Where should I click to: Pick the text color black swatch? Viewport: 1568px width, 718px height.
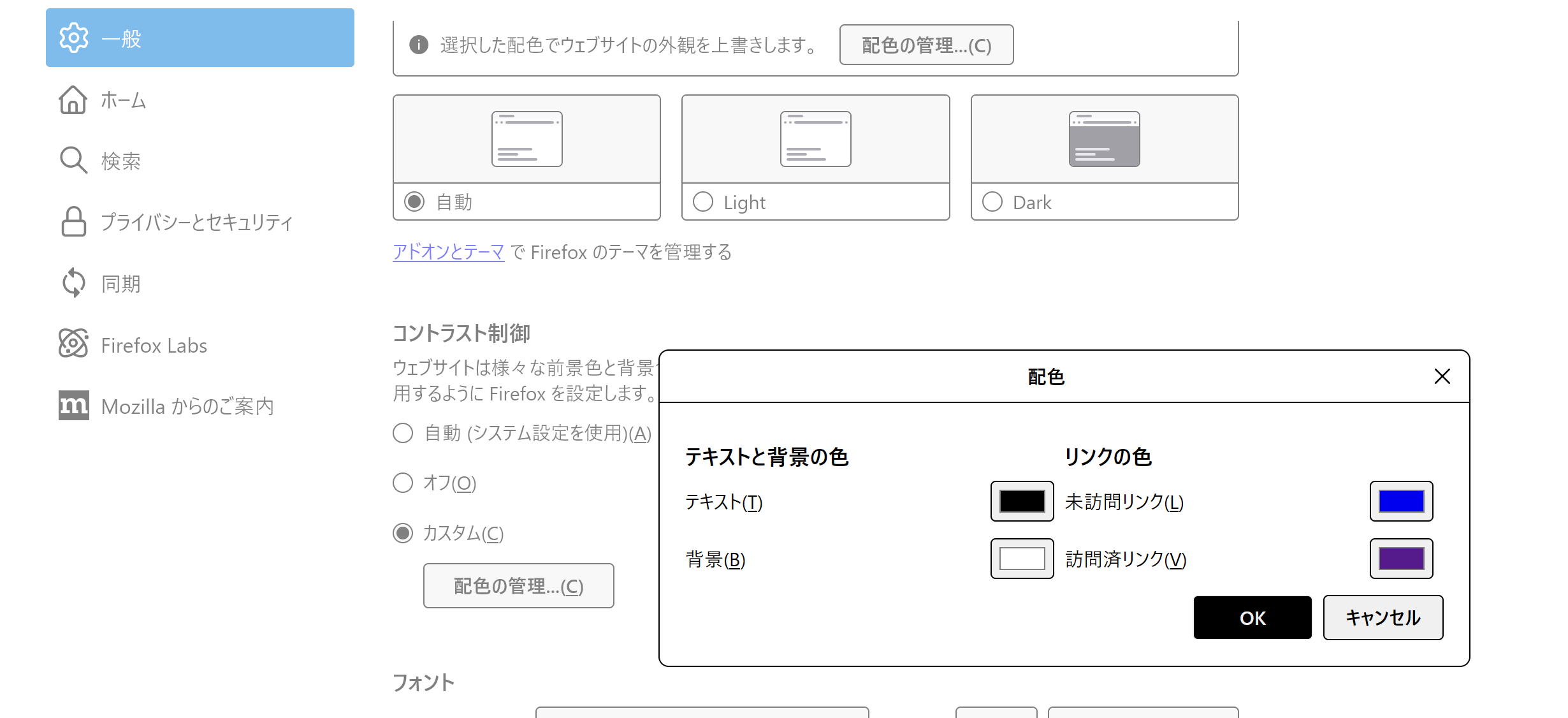(1022, 501)
